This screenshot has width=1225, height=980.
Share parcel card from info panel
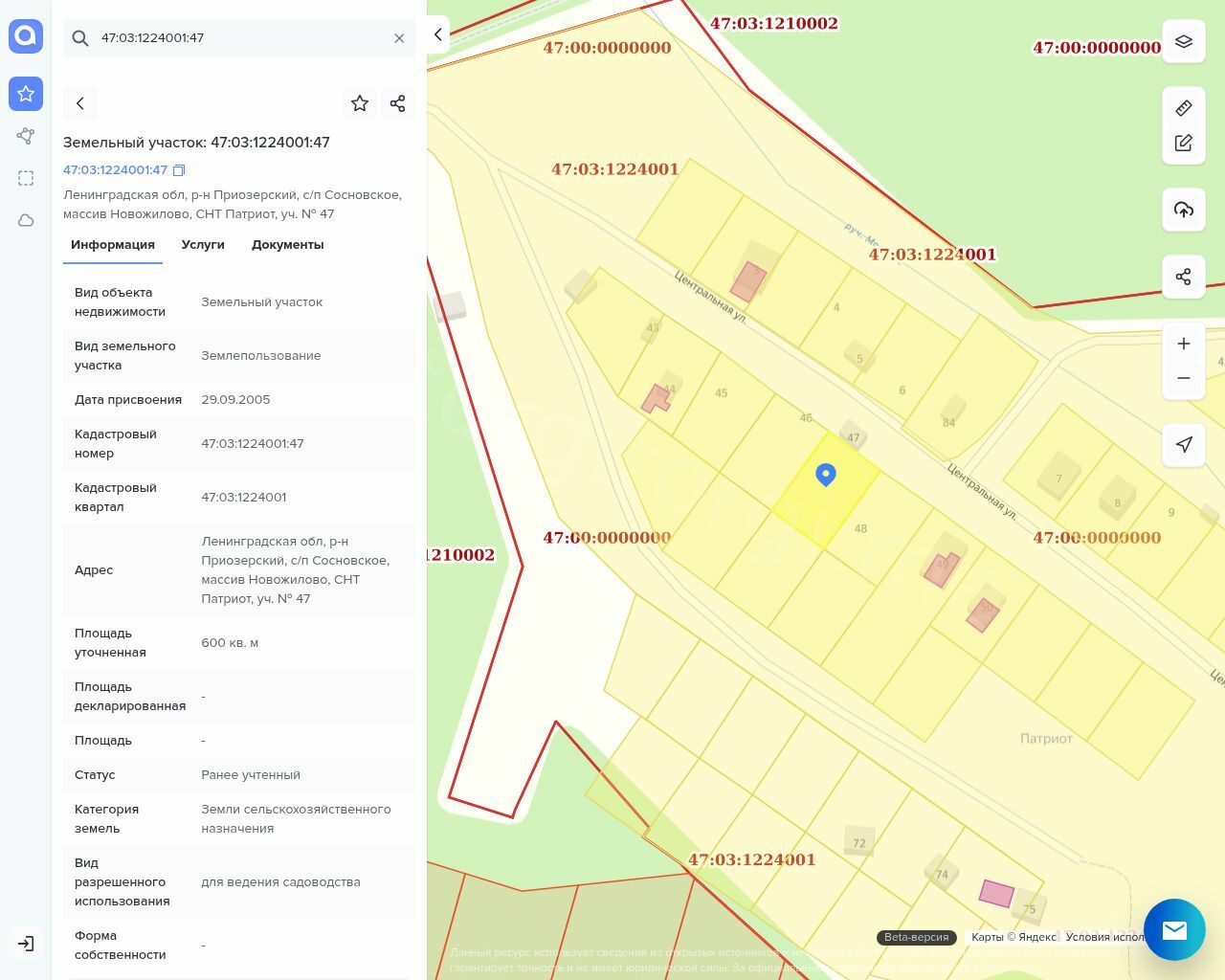point(398,103)
